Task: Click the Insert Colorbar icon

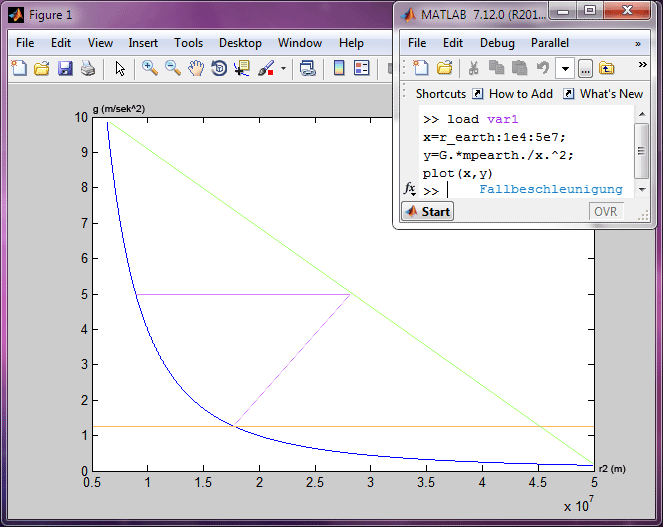Action: pos(339,68)
